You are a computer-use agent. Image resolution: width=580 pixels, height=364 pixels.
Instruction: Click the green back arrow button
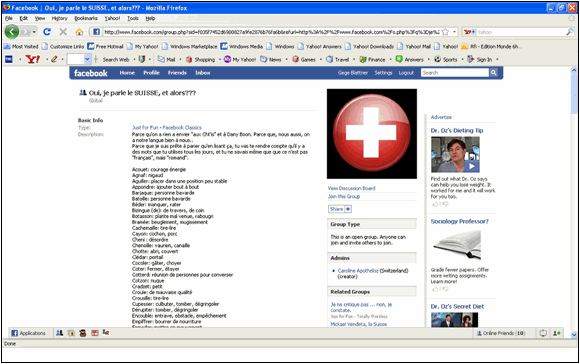[x=12, y=32]
